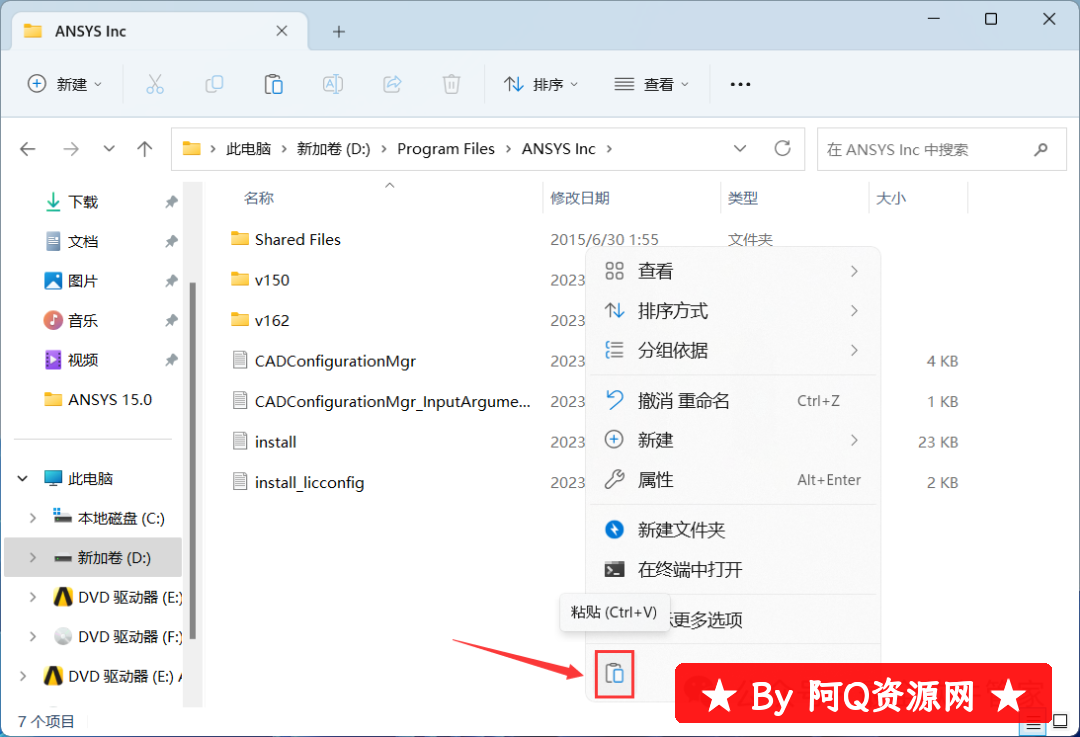Go forward with the right arrow
This screenshot has height=737, width=1080.
71,149
